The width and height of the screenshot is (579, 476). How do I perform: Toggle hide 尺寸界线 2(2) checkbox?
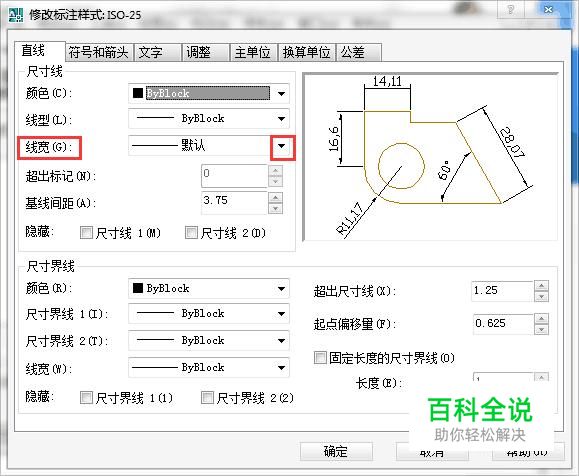[208, 398]
